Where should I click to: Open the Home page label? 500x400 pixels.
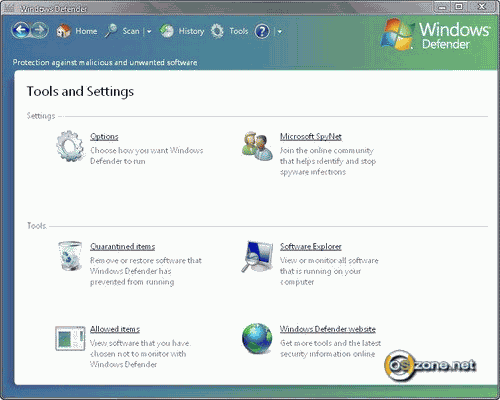86,31
